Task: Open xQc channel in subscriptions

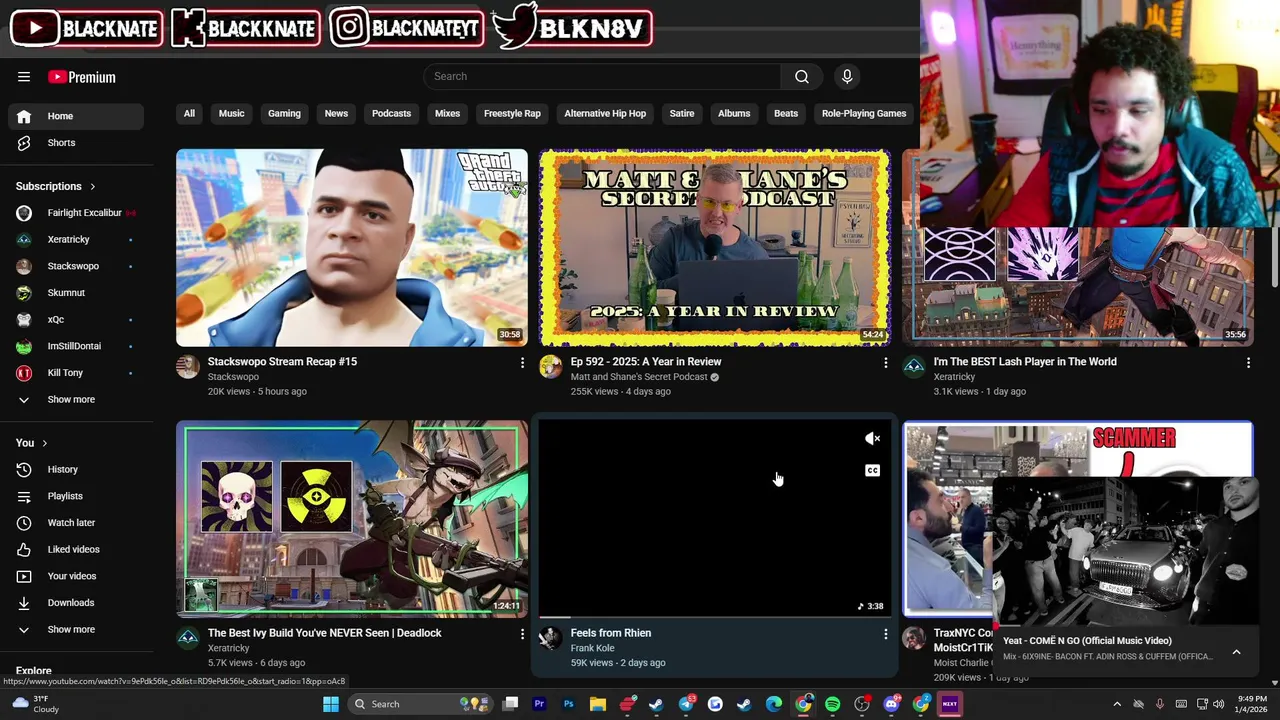Action: click(76, 319)
